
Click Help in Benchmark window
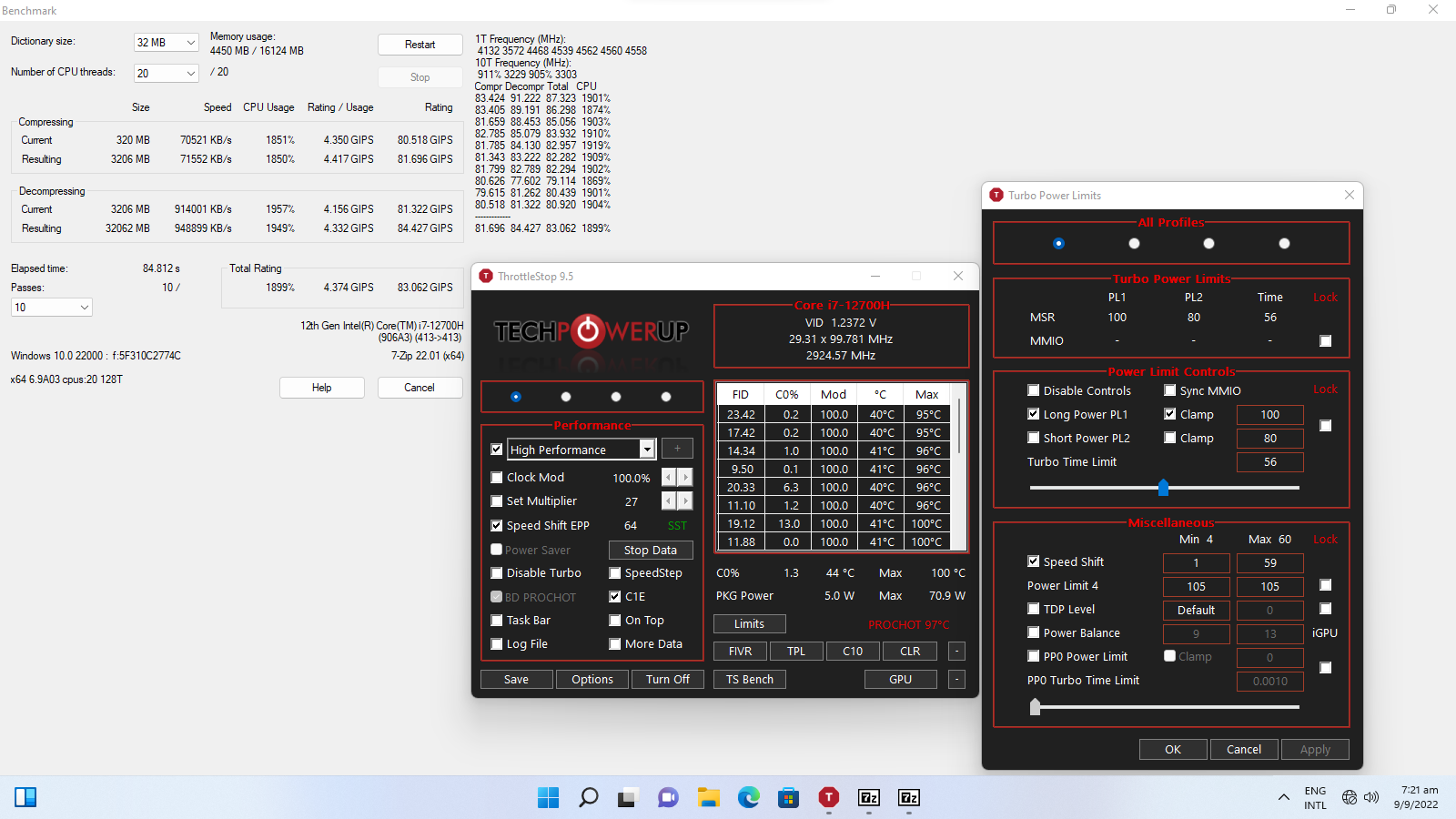322,388
